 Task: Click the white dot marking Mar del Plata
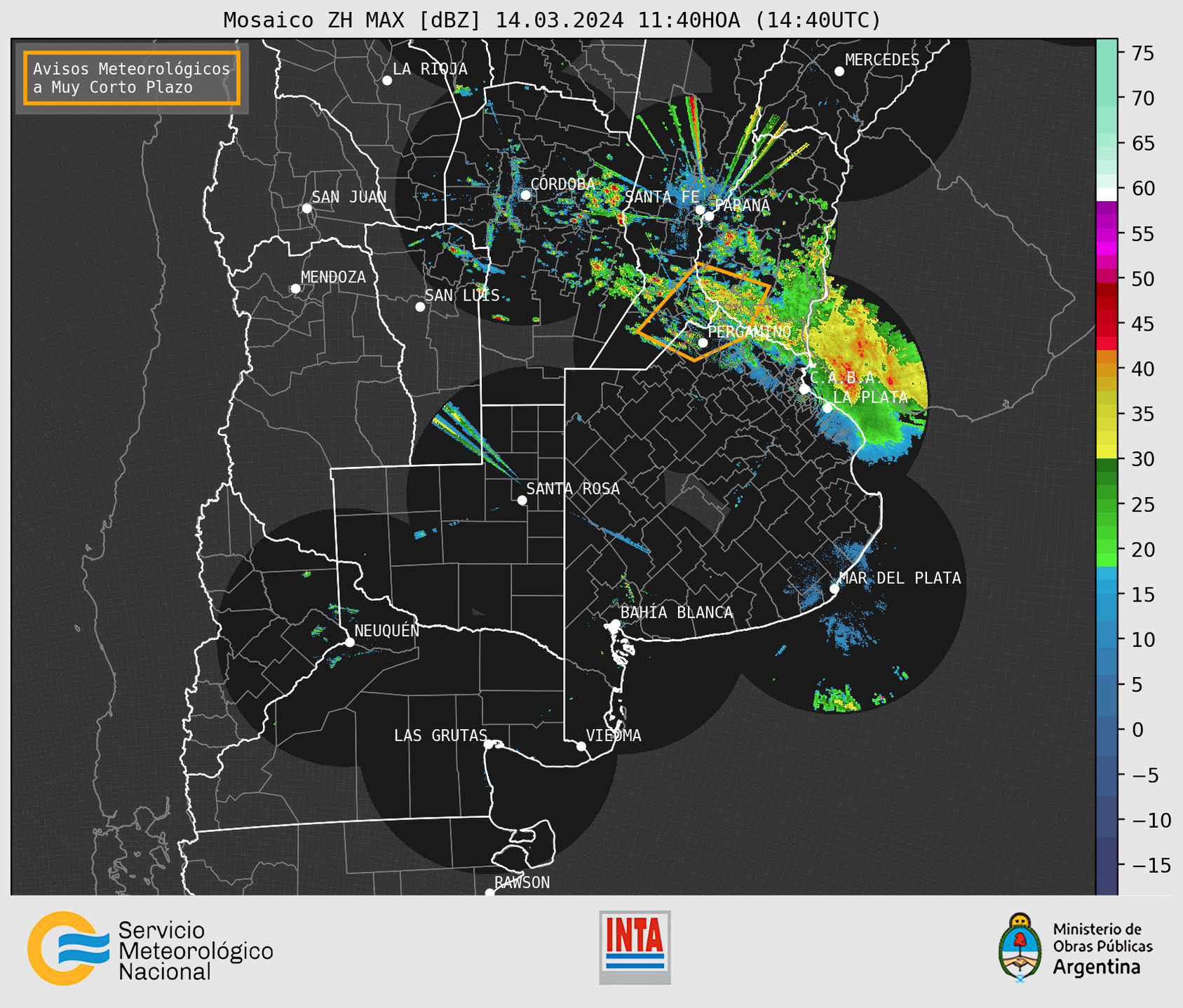pyautogui.click(x=834, y=589)
